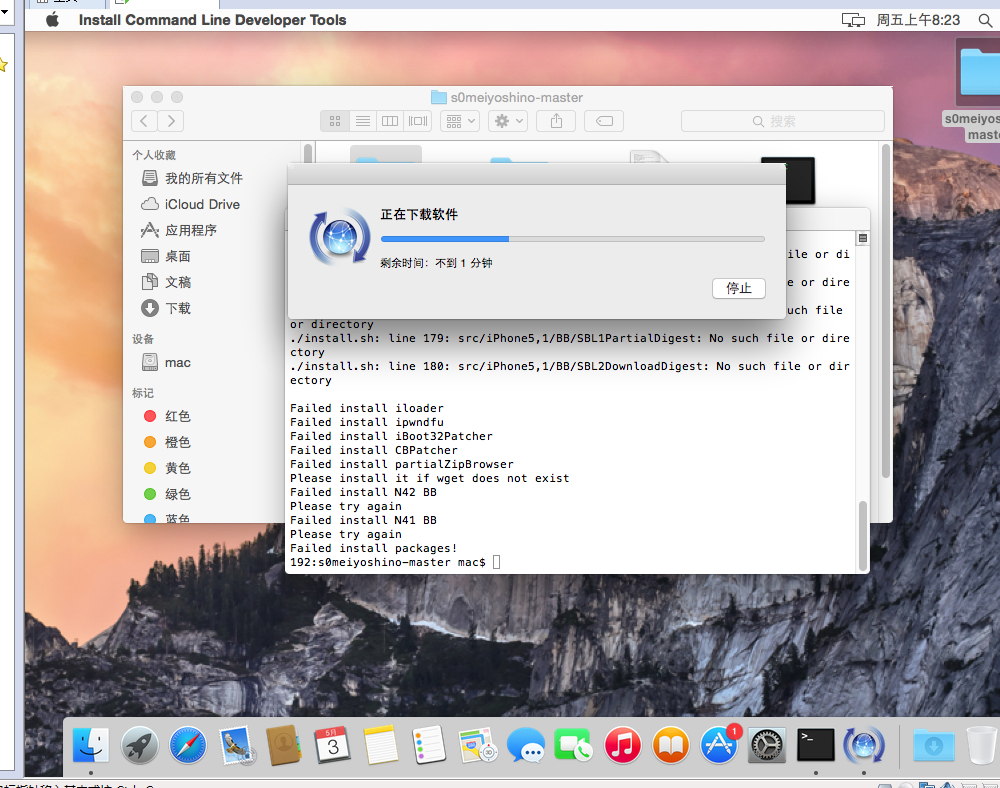Open the Apple menu

(52, 20)
